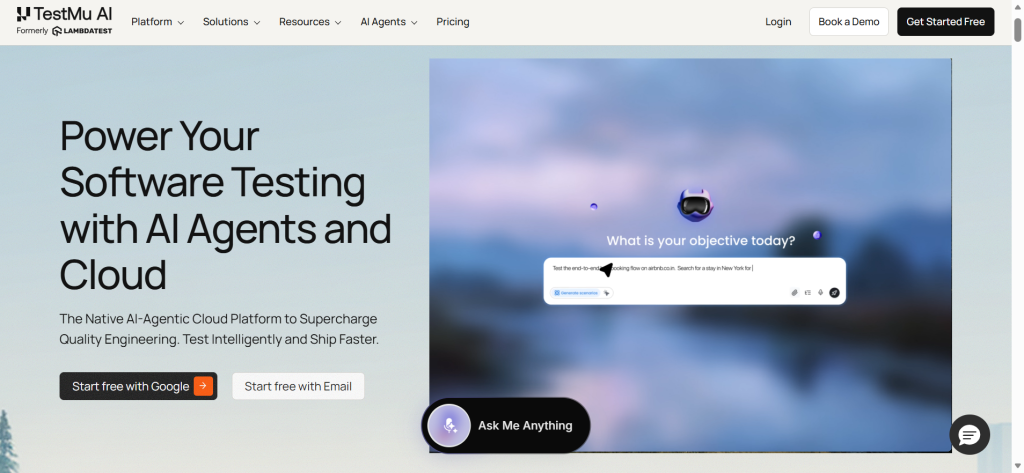This screenshot has width=1024, height=473.
Task: Click the TestMu AI logo
Action: tap(64, 14)
